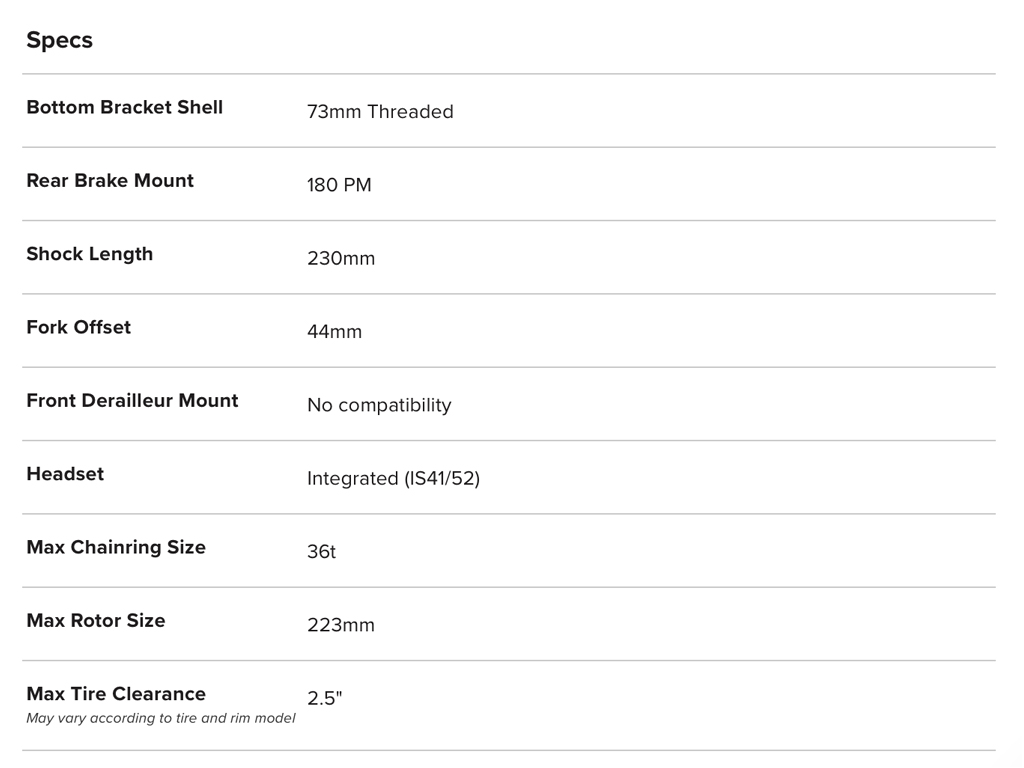Select the 73mm Threaded value
1024x768 pixels.
(380, 112)
